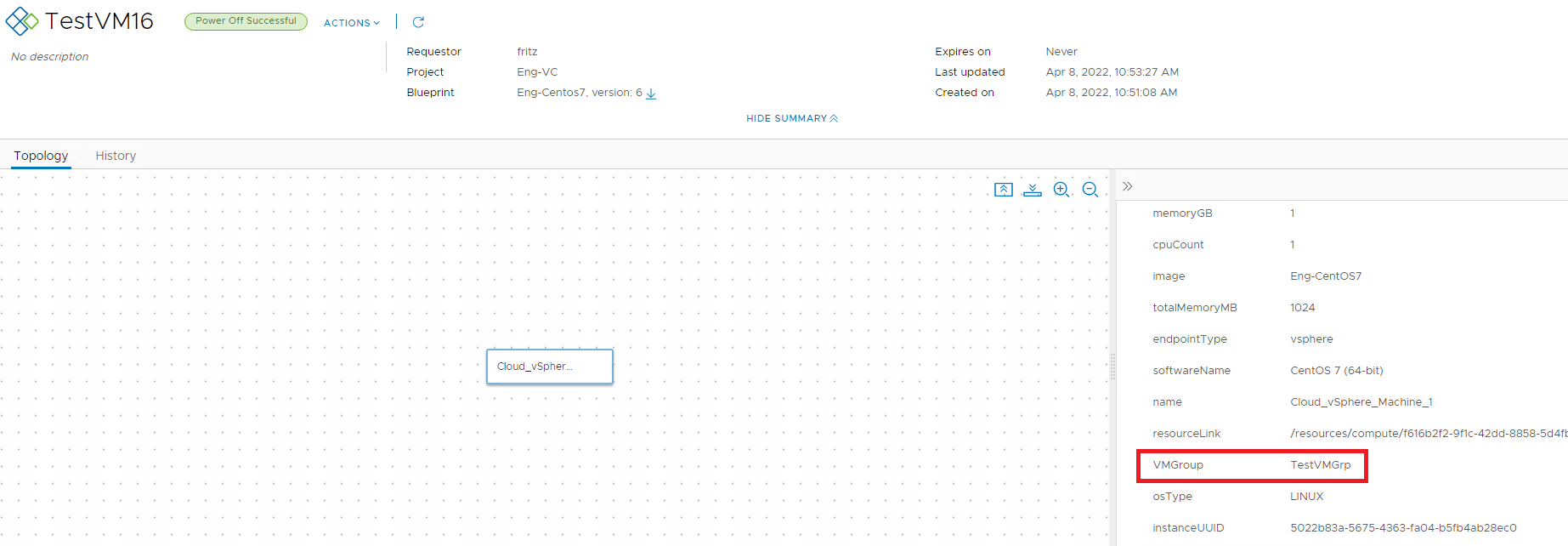Collapse the summary via HIDE SUMMARY
Image resolution: width=1568 pixels, height=546 pixels.
pos(792,118)
